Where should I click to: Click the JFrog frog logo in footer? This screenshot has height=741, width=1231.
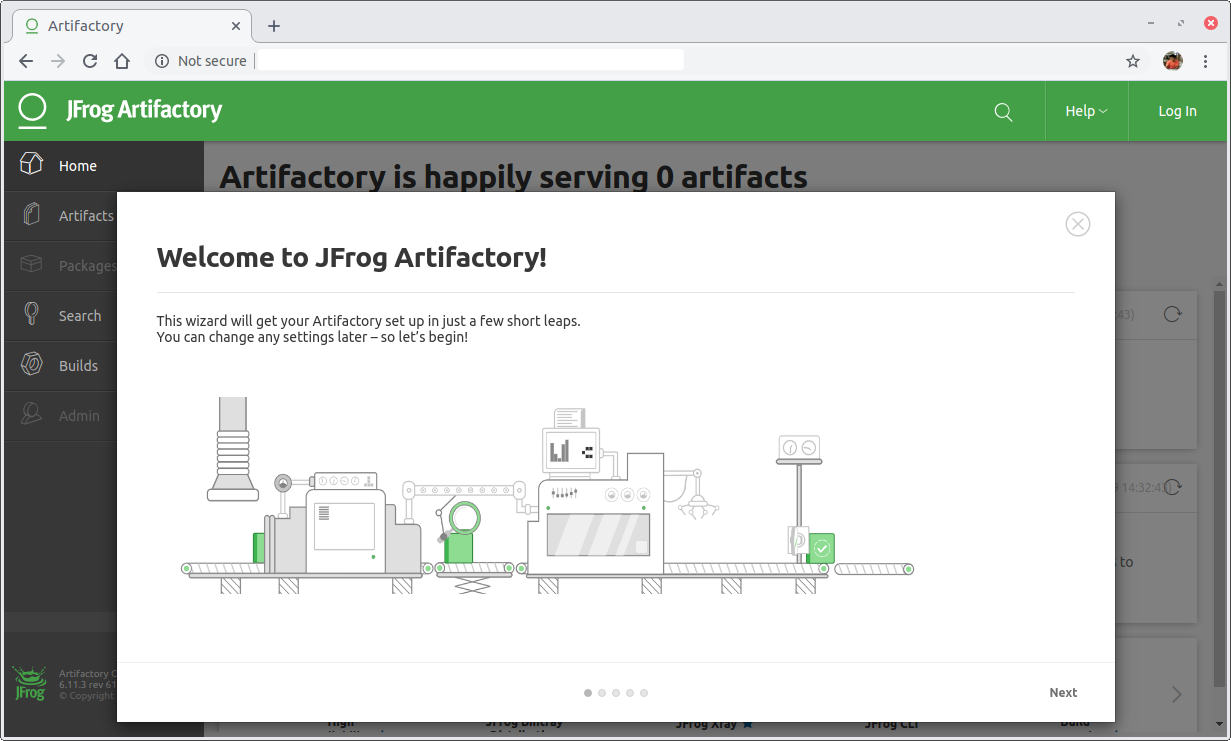[29, 683]
